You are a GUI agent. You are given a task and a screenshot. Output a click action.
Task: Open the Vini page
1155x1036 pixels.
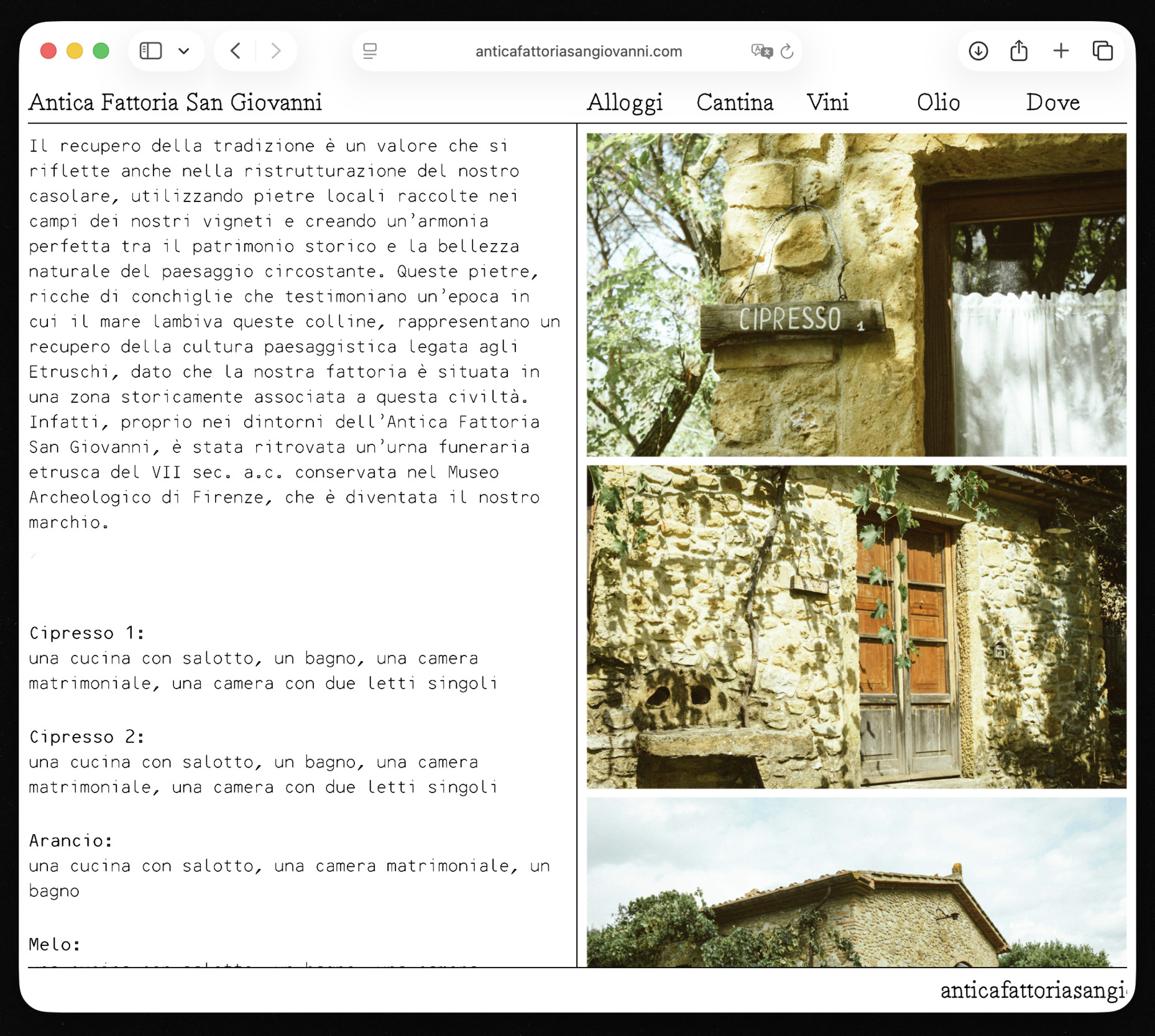tap(827, 103)
